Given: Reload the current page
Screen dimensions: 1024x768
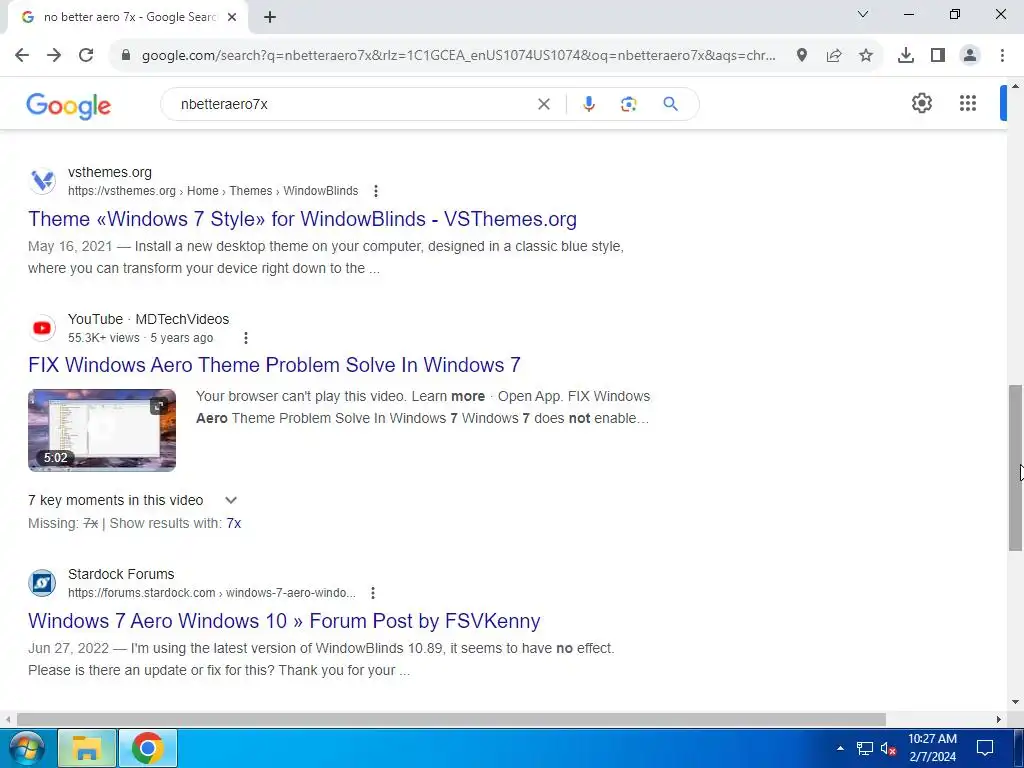Looking at the screenshot, I should [x=86, y=56].
